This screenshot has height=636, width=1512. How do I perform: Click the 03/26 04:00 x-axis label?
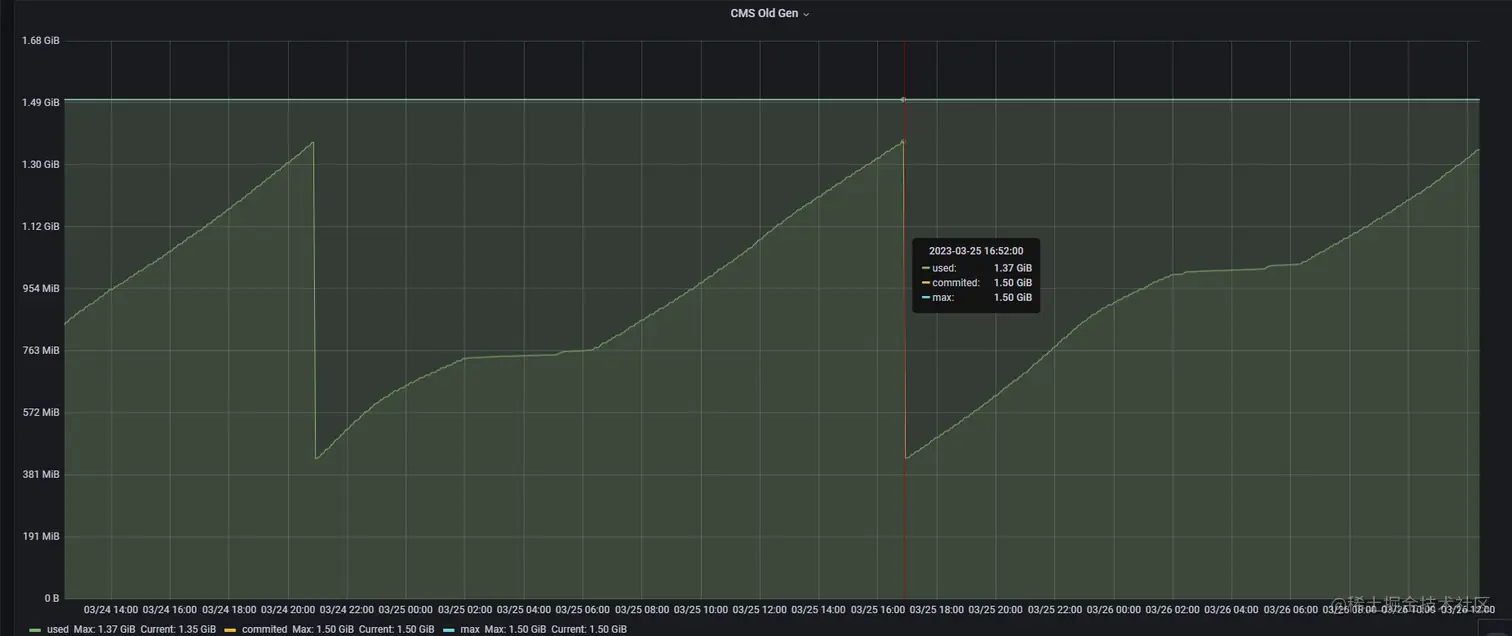pos(1232,609)
